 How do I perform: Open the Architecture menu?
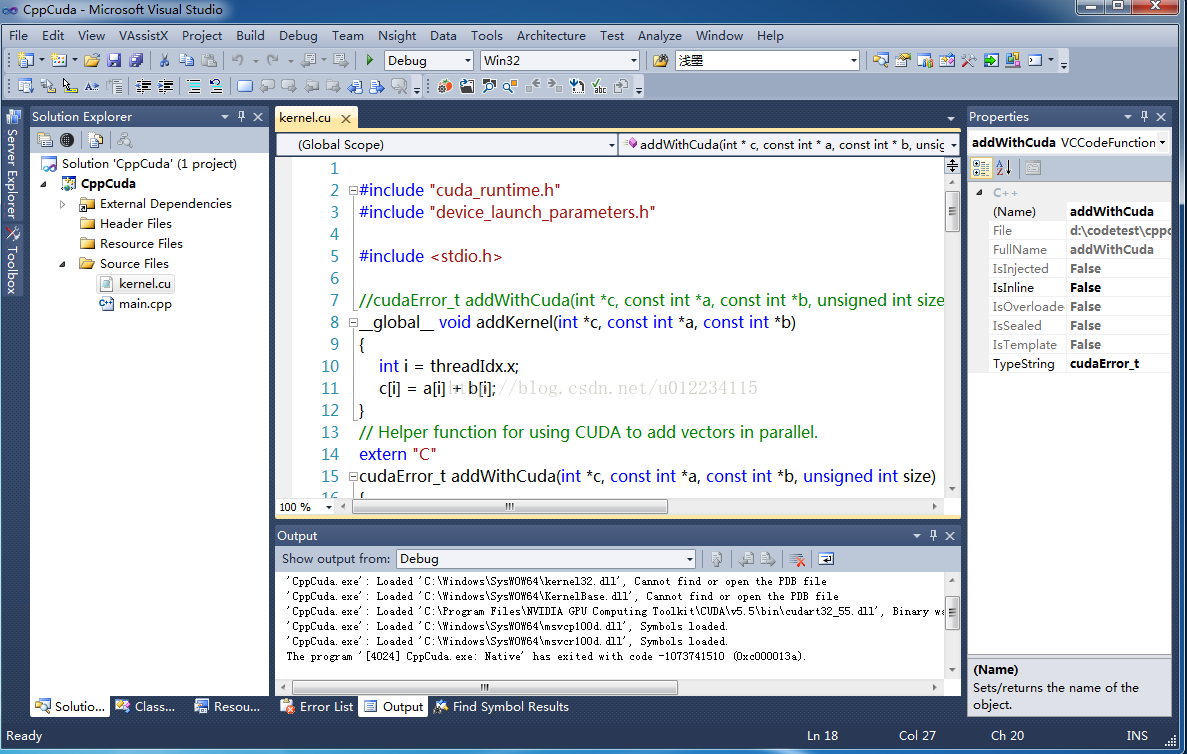pyautogui.click(x=550, y=36)
